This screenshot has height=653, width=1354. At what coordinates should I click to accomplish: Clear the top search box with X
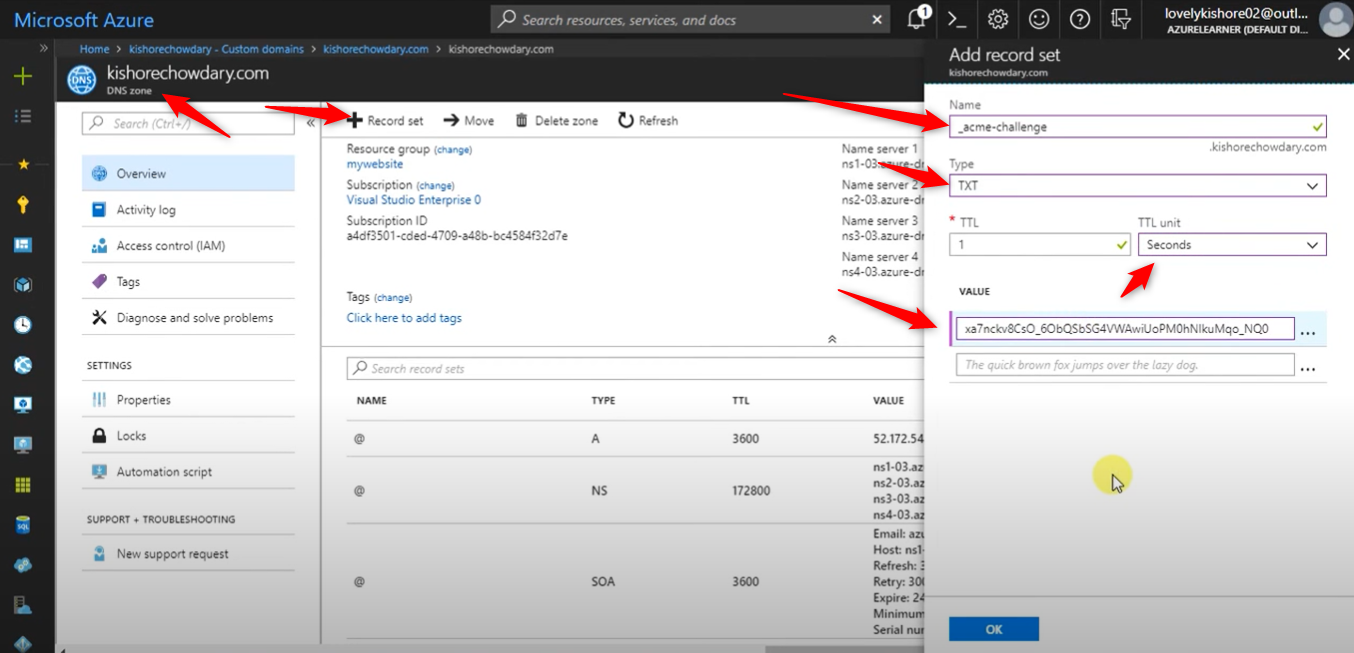pyautogui.click(x=877, y=19)
